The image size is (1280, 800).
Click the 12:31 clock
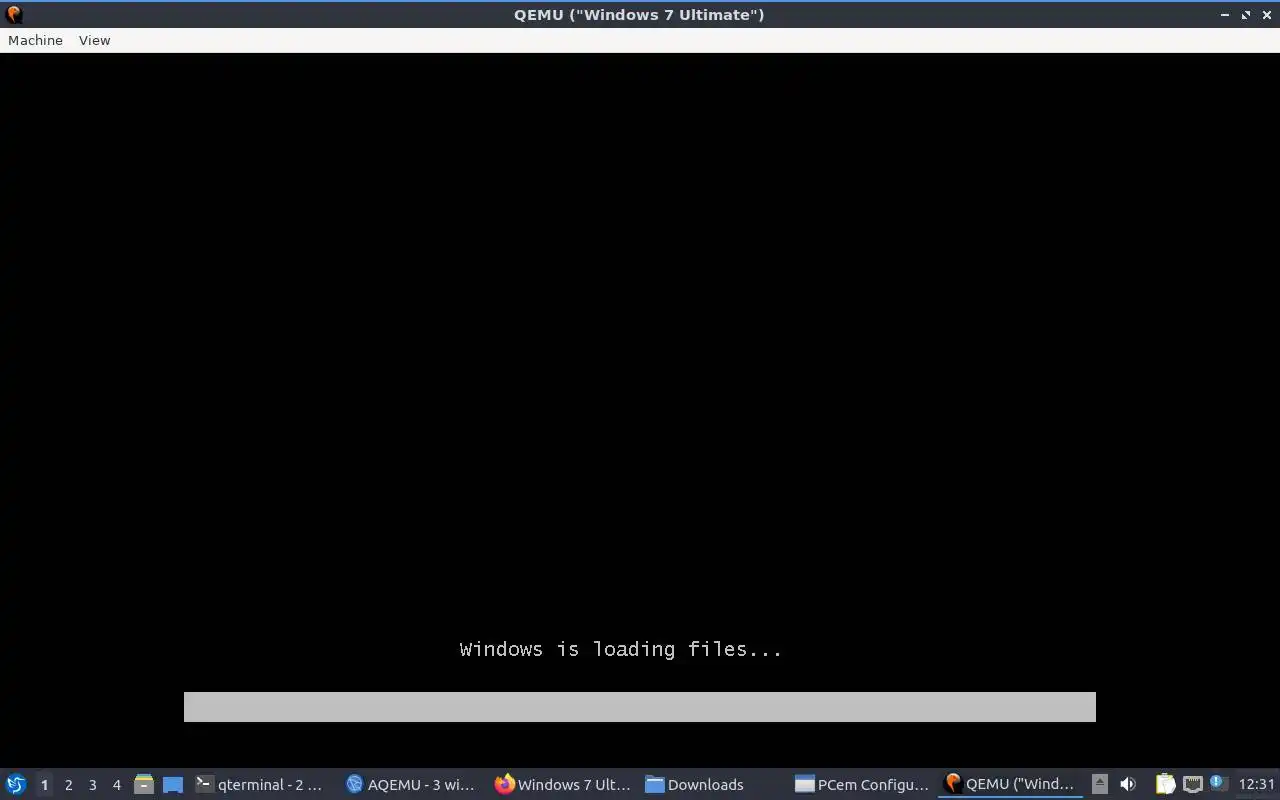(x=1256, y=784)
